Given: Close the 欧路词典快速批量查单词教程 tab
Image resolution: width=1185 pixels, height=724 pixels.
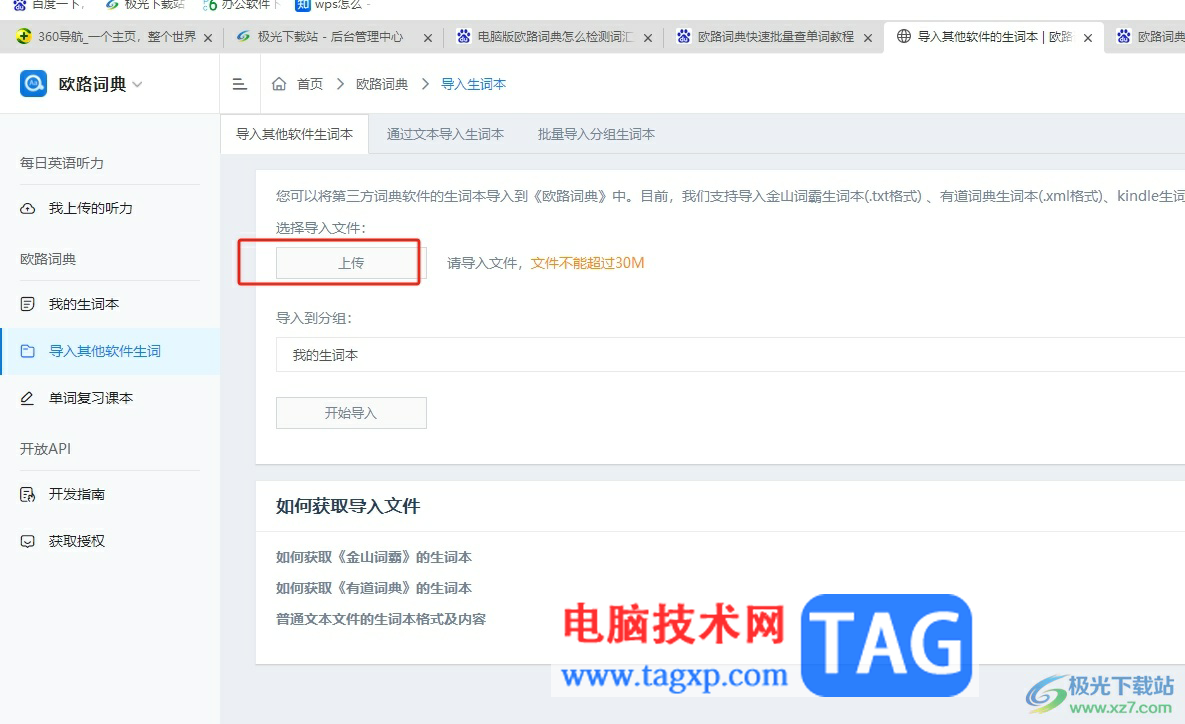Looking at the screenshot, I should 868,37.
